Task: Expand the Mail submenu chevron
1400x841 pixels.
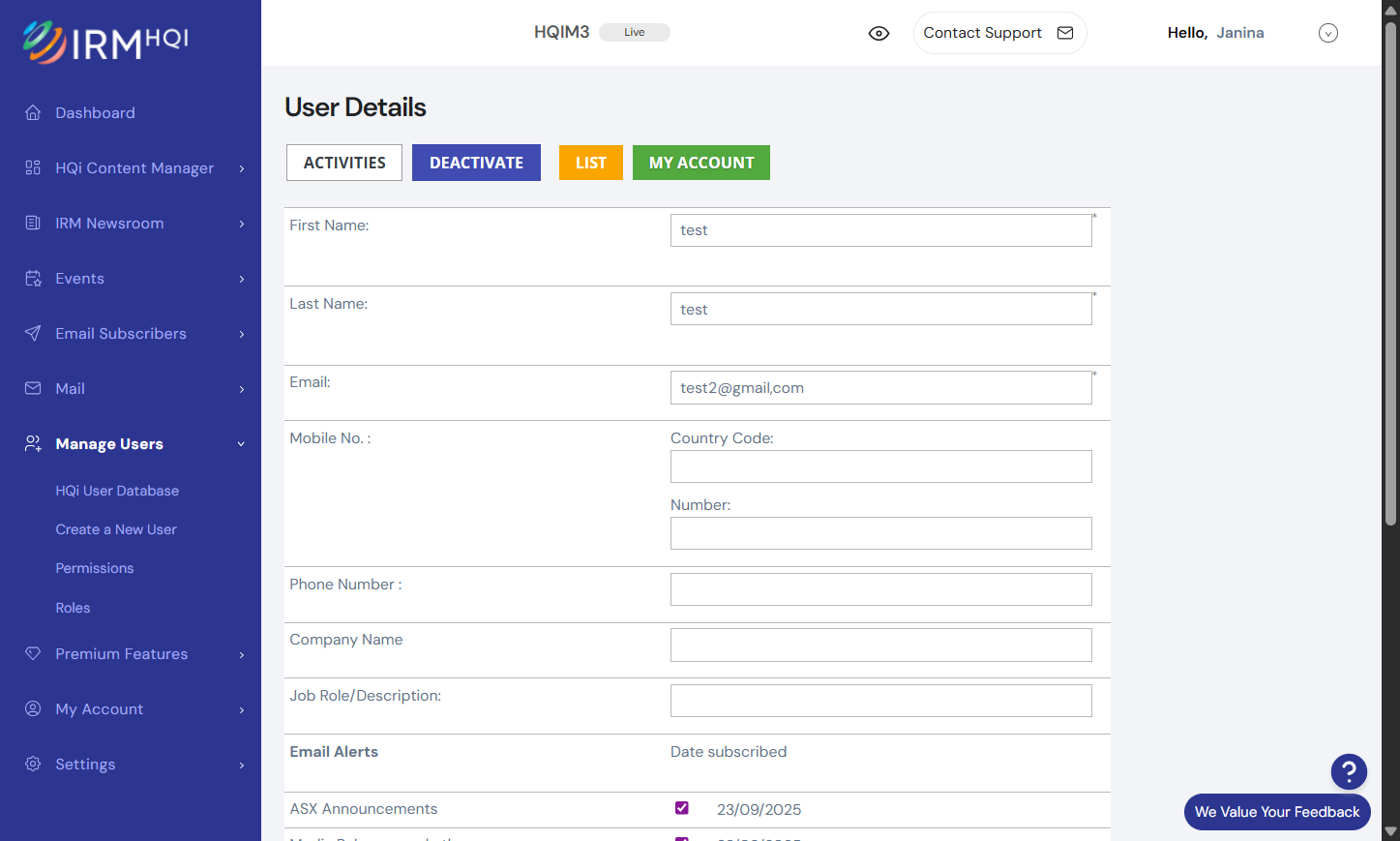Action: coord(242,389)
